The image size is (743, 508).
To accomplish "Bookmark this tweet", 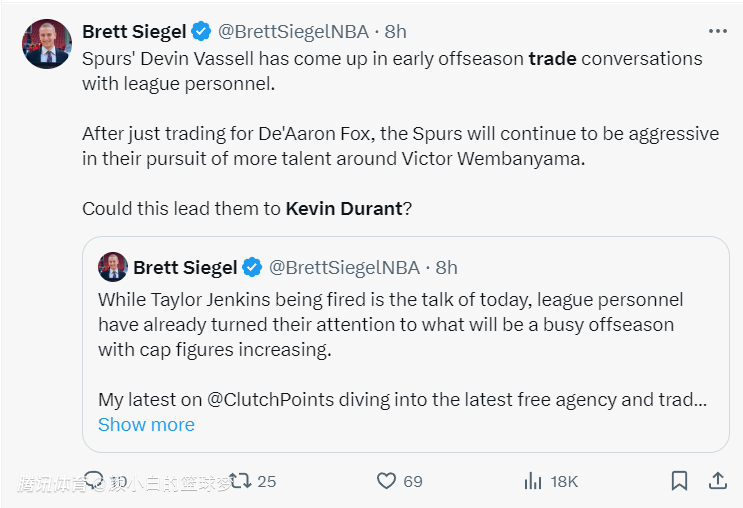I will tap(679, 481).
